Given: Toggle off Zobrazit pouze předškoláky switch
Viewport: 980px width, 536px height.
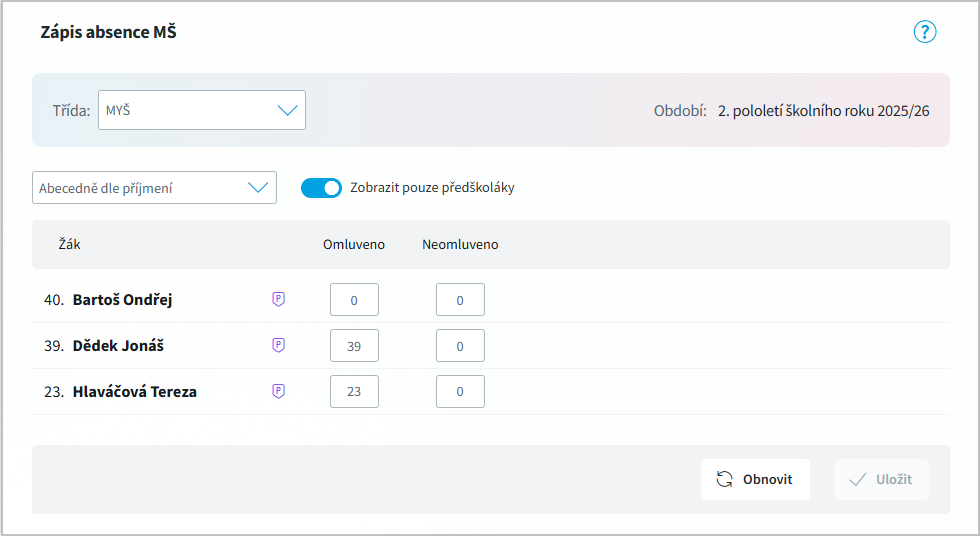Looking at the screenshot, I should [x=321, y=187].
